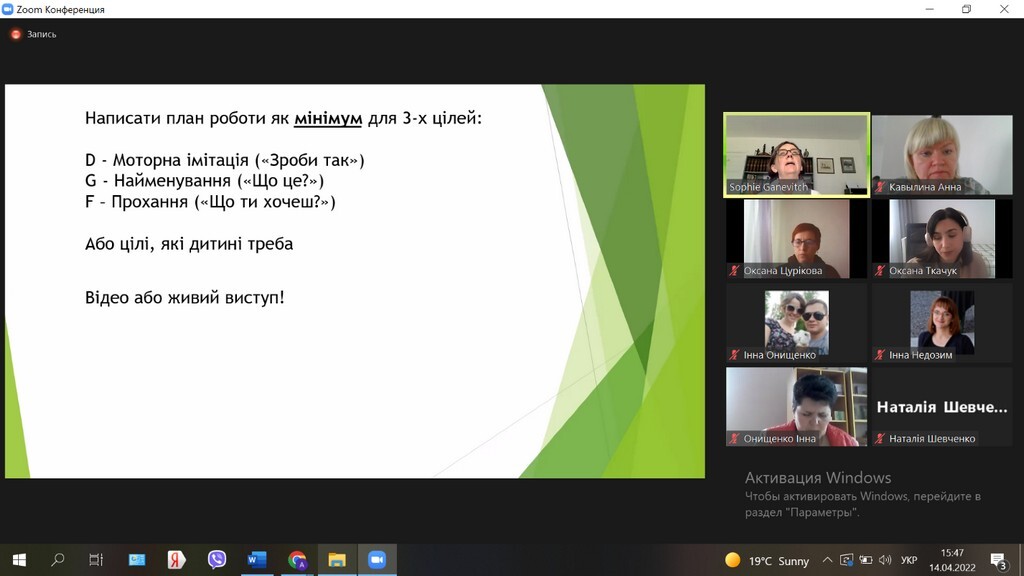
Task: Click the Zoom icon in taskbar
Action: click(377, 560)
